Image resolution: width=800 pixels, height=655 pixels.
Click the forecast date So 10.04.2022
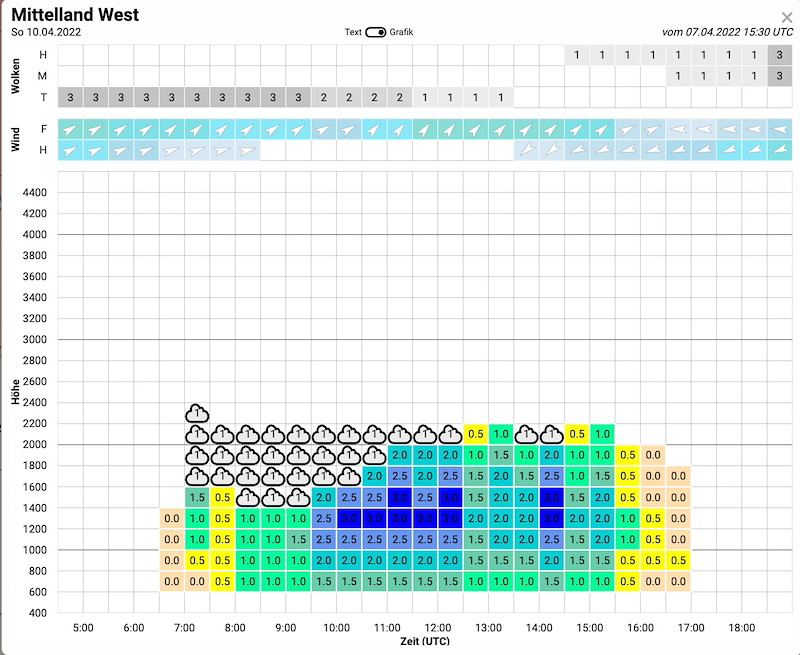[x=46, y=32]
